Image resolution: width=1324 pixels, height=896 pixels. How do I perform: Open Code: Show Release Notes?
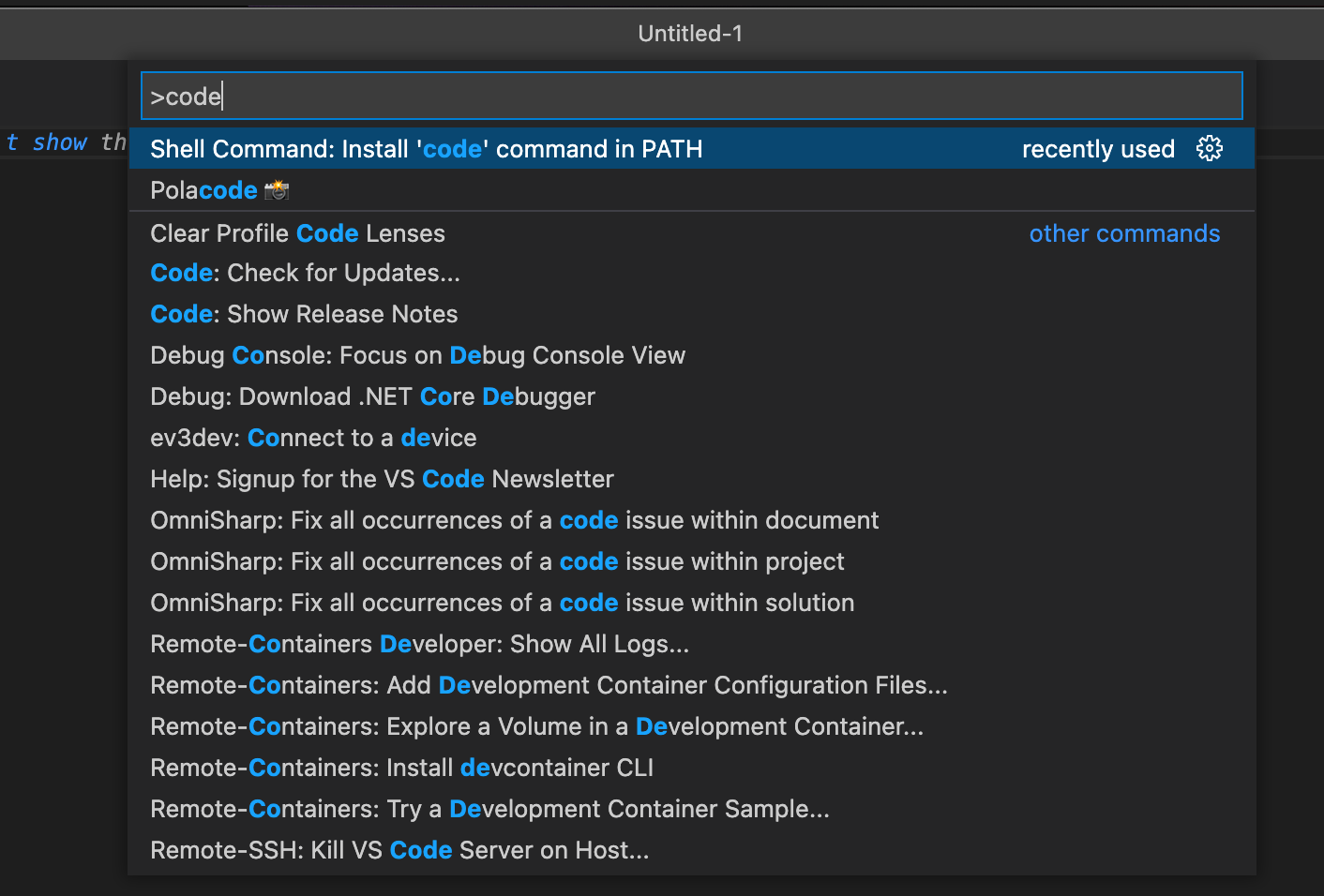692,314
